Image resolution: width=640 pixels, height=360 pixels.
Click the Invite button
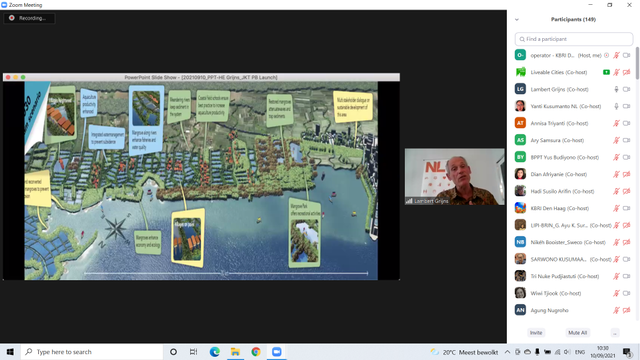pos(536,333)
